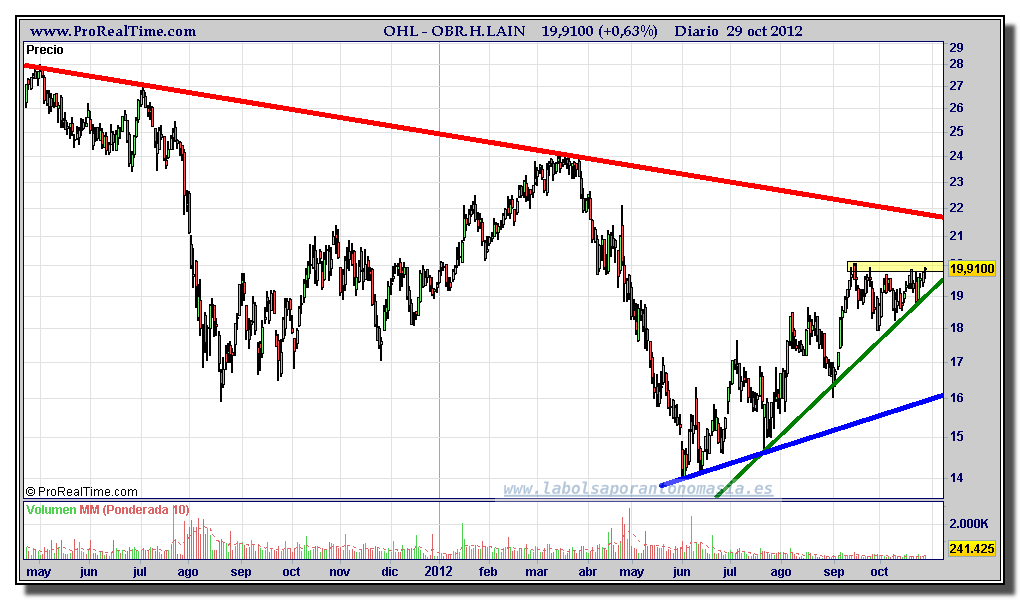Click the 2.000K volume scale label
This screenshot has height=600, width=1020.
tap(969, 524)
